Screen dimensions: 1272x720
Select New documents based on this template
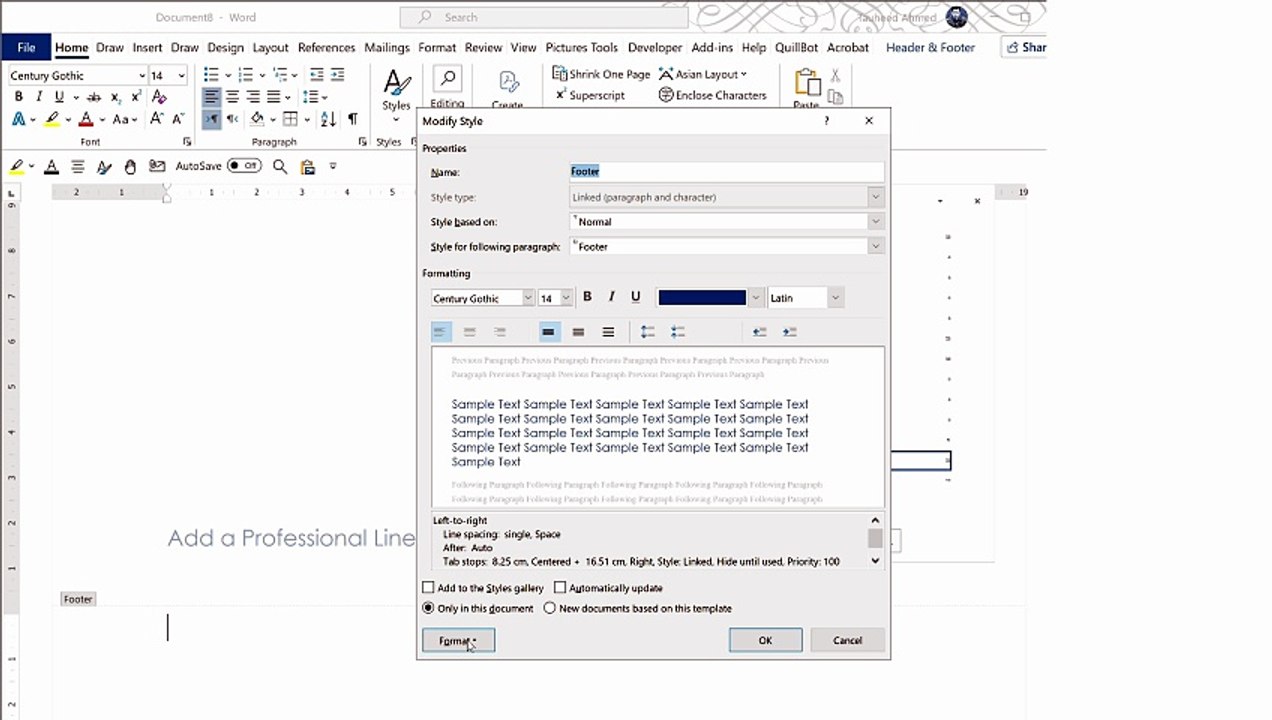[549, 608]
